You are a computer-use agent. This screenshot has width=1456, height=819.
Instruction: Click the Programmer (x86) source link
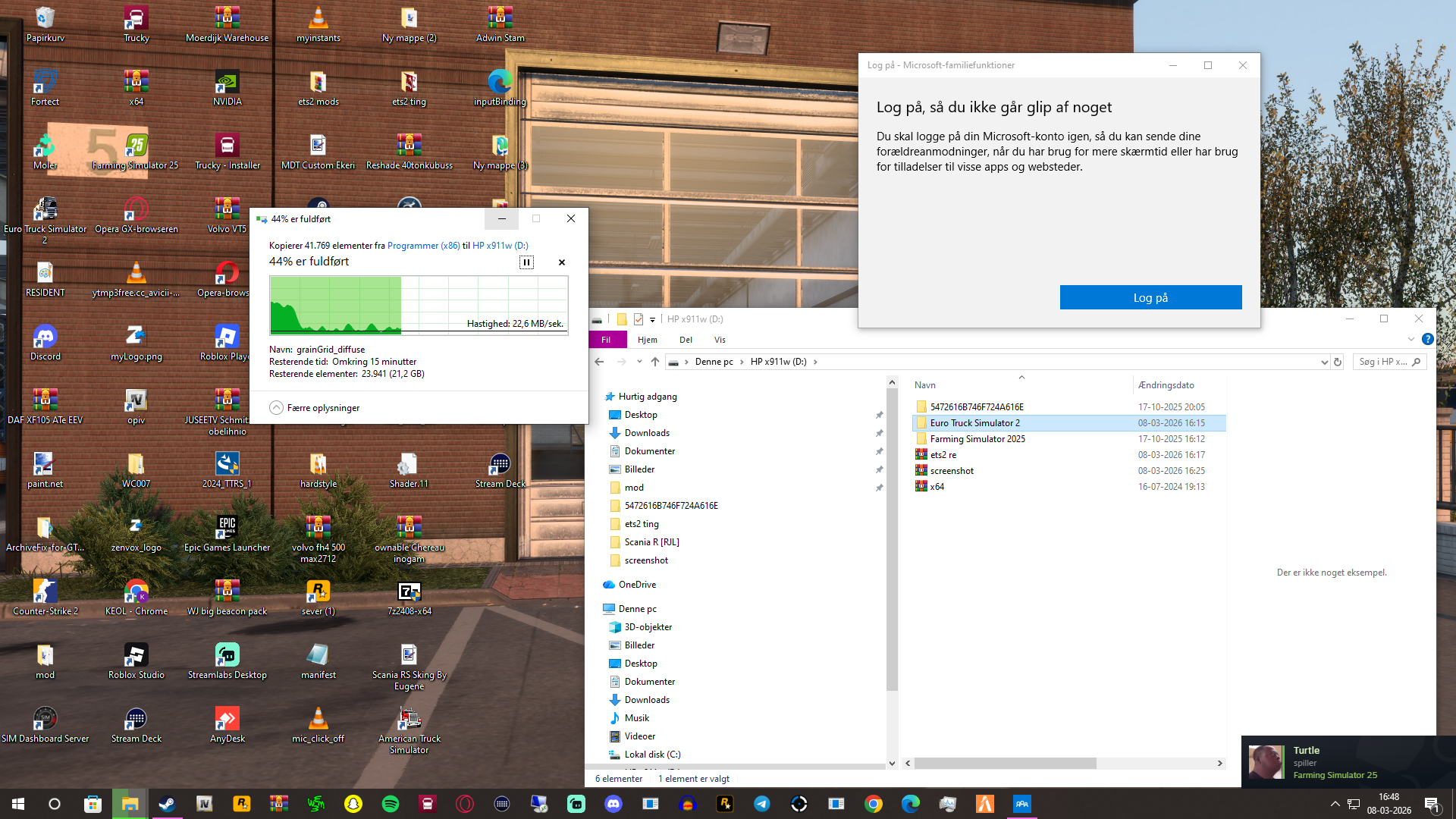coord(423,246)
